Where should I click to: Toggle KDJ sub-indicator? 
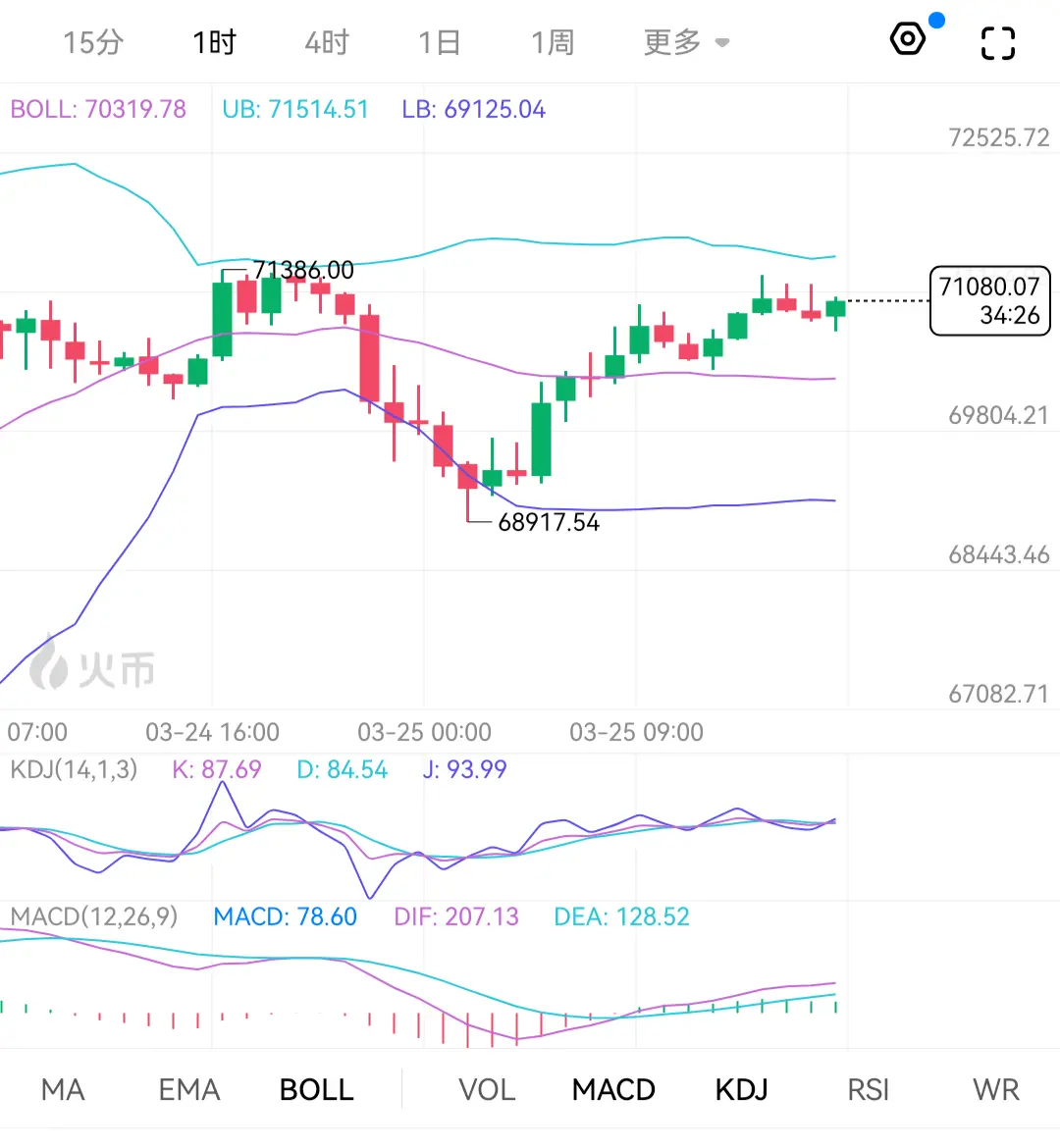[741, 1090]
